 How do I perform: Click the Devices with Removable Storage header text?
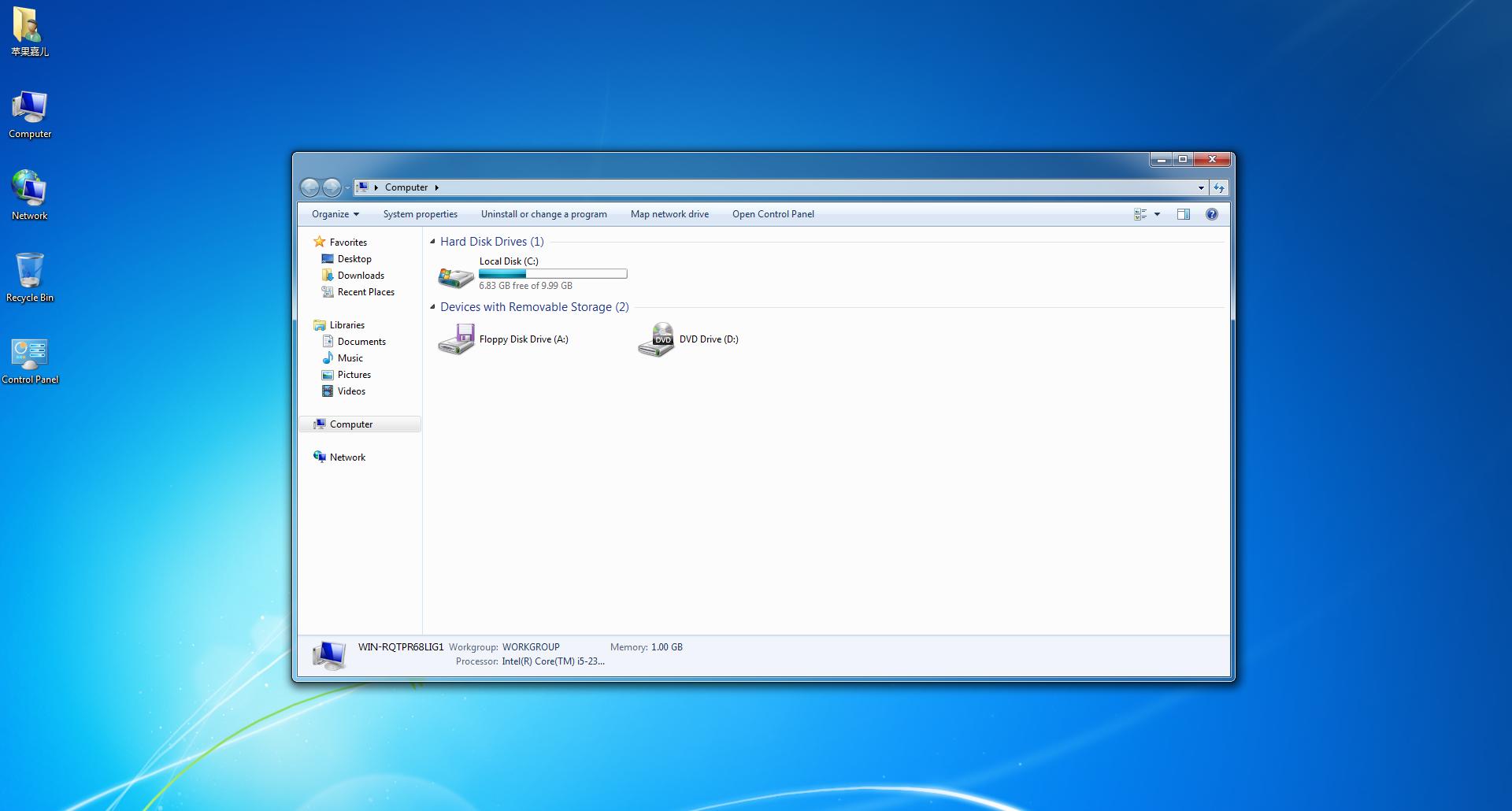(x=535, y=307)
